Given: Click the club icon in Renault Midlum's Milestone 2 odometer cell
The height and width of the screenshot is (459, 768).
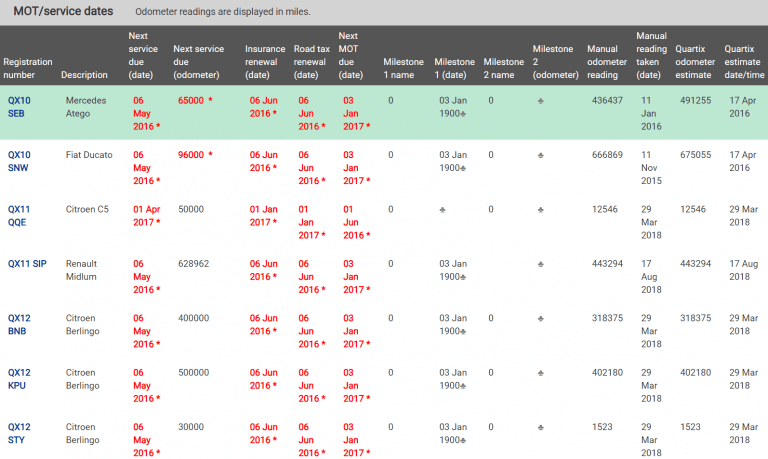Looking at the screenshot, I should click(x=541, y=264).
